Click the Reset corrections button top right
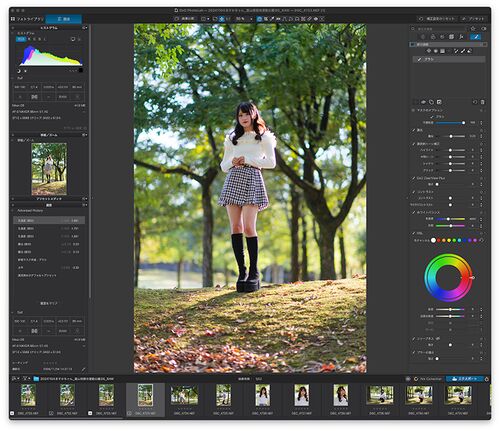The image size is (500, 431). point(438,19)
